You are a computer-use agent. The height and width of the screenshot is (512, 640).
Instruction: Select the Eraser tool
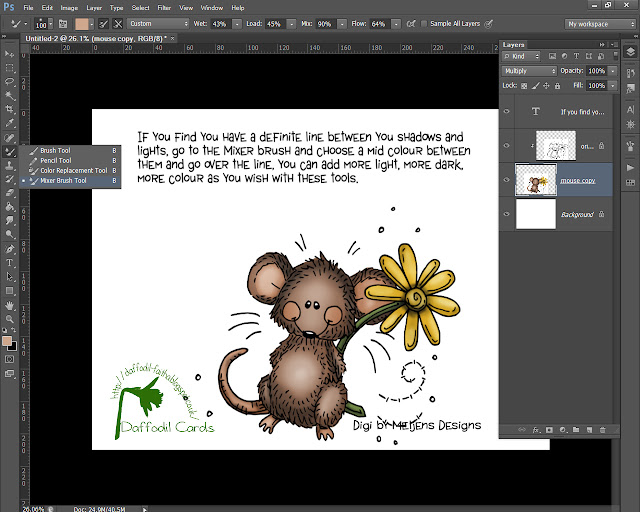(x=9, y=193)
